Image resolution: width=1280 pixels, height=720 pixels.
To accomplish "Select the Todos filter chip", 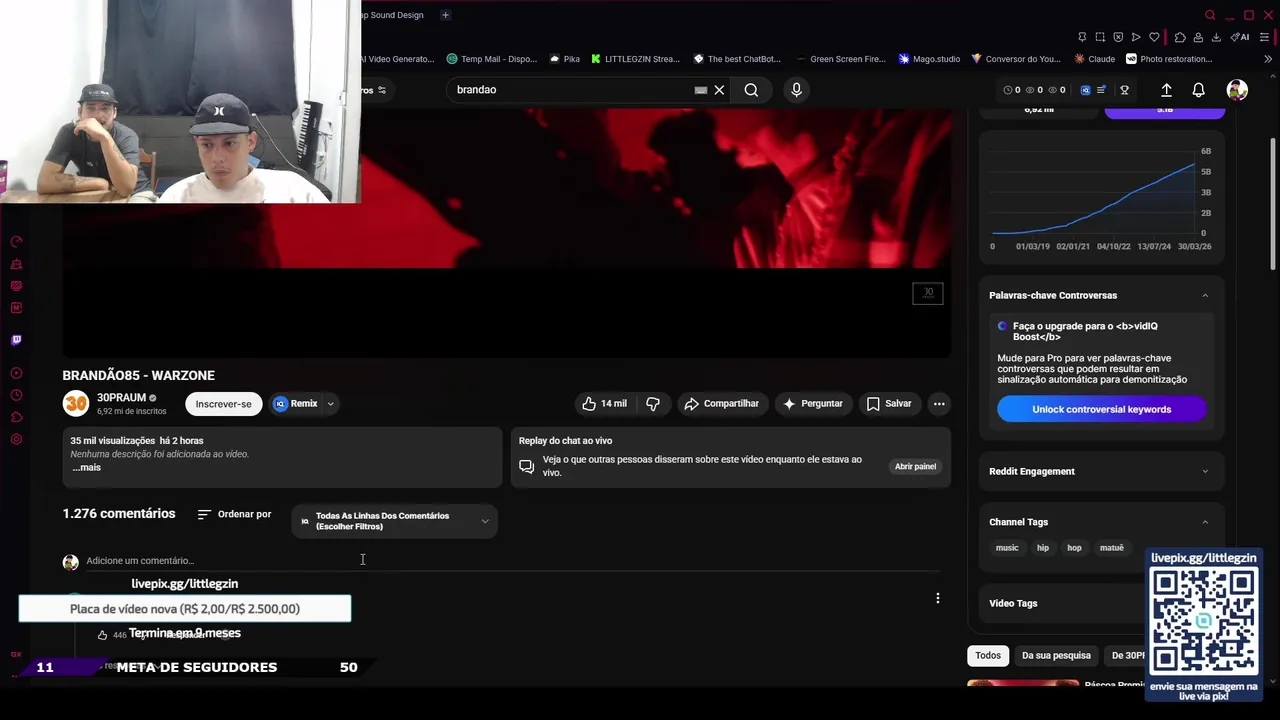I will point(988,655).
